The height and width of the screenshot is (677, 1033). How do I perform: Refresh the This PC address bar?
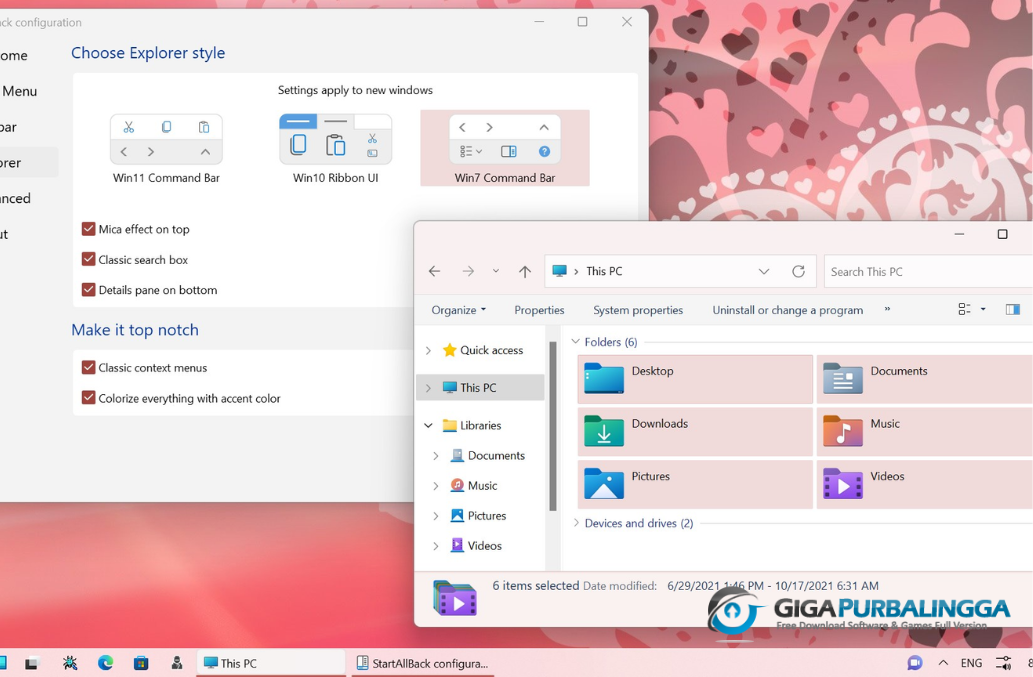pos(798,271)
